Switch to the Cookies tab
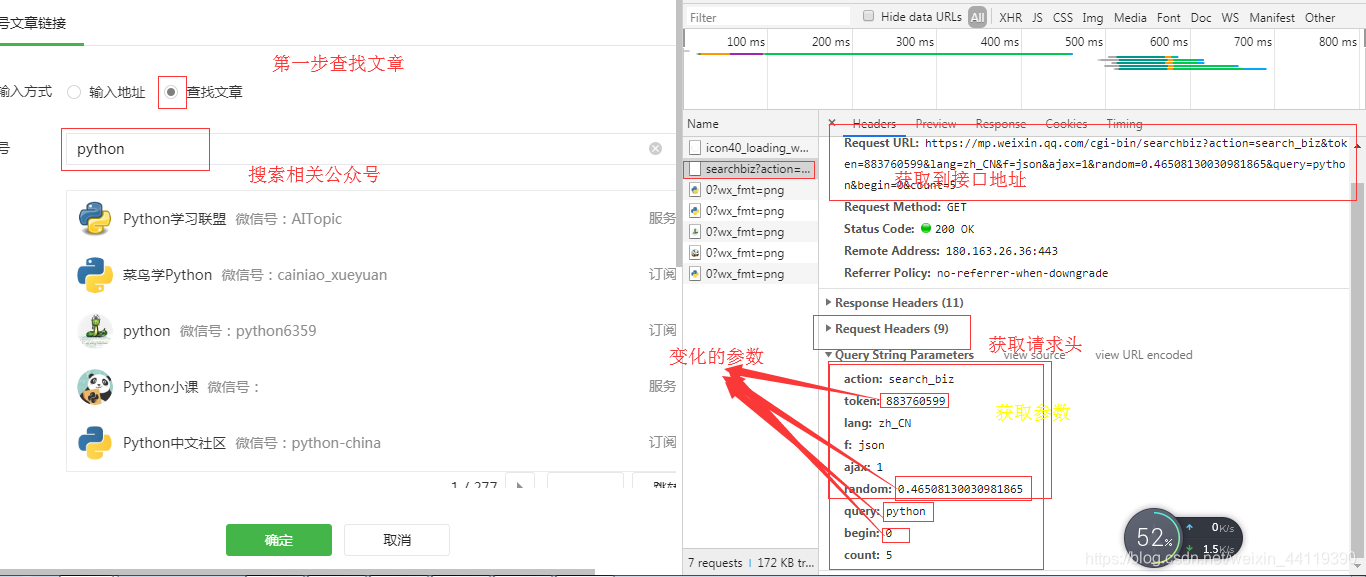The height and width of the screenshot is (577, 1366). coord(1066,124)
